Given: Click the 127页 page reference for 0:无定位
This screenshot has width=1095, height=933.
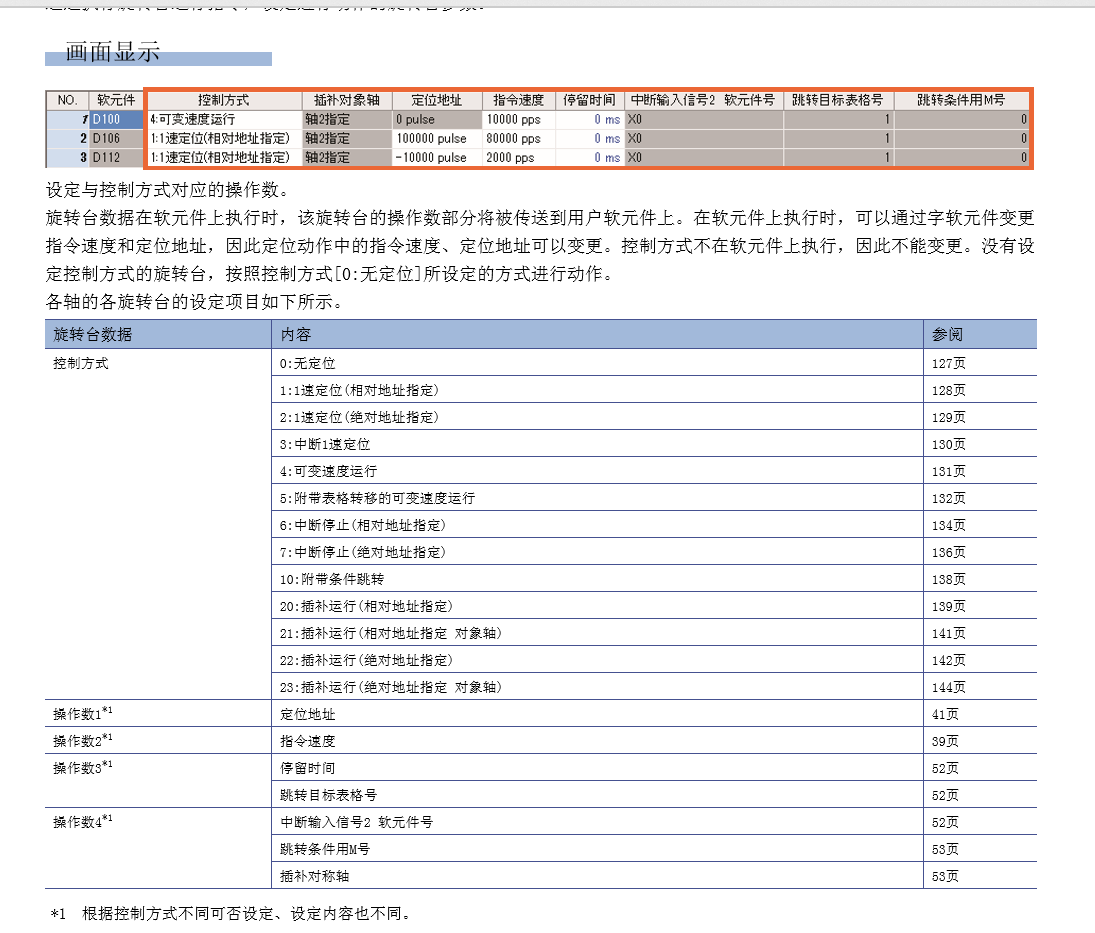Looking at the screenshot, I should 949,363.
